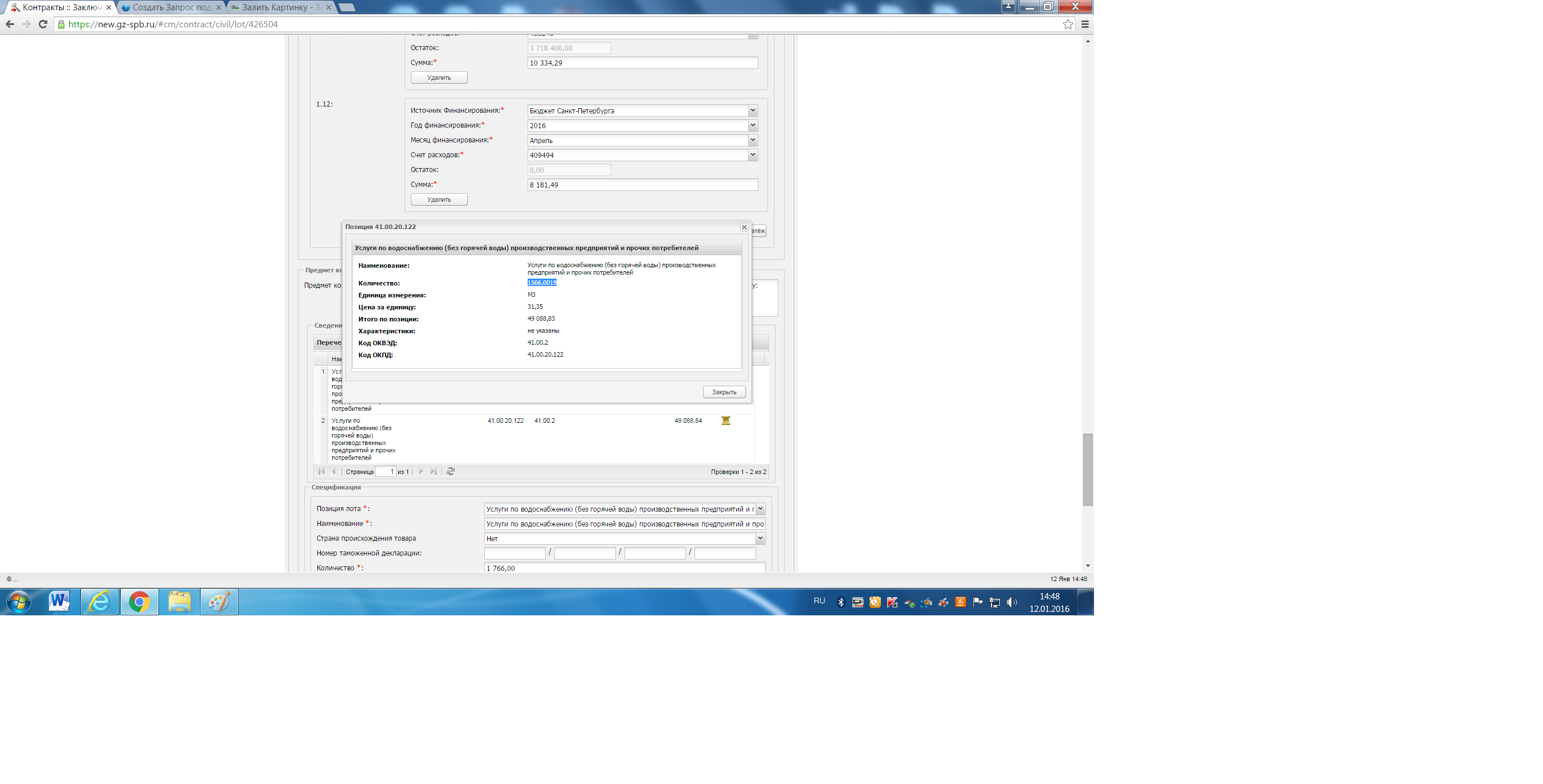Click Action Center flag icon
The height and width of the screenshot is (784, 1543).
978,602
